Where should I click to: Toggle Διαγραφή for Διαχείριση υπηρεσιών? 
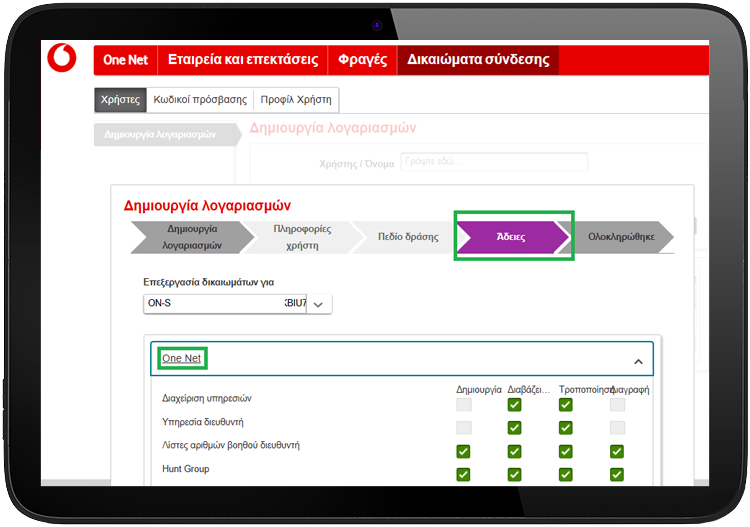tap(617, 405)
